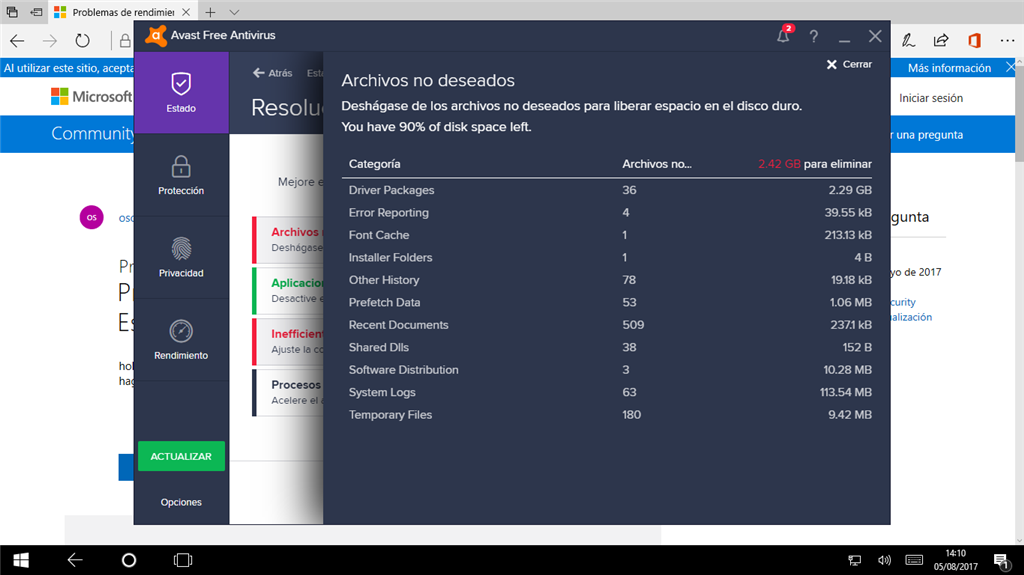Open Avast notifications bell
Screen dimensions: 1024x575
click(783, 36)
